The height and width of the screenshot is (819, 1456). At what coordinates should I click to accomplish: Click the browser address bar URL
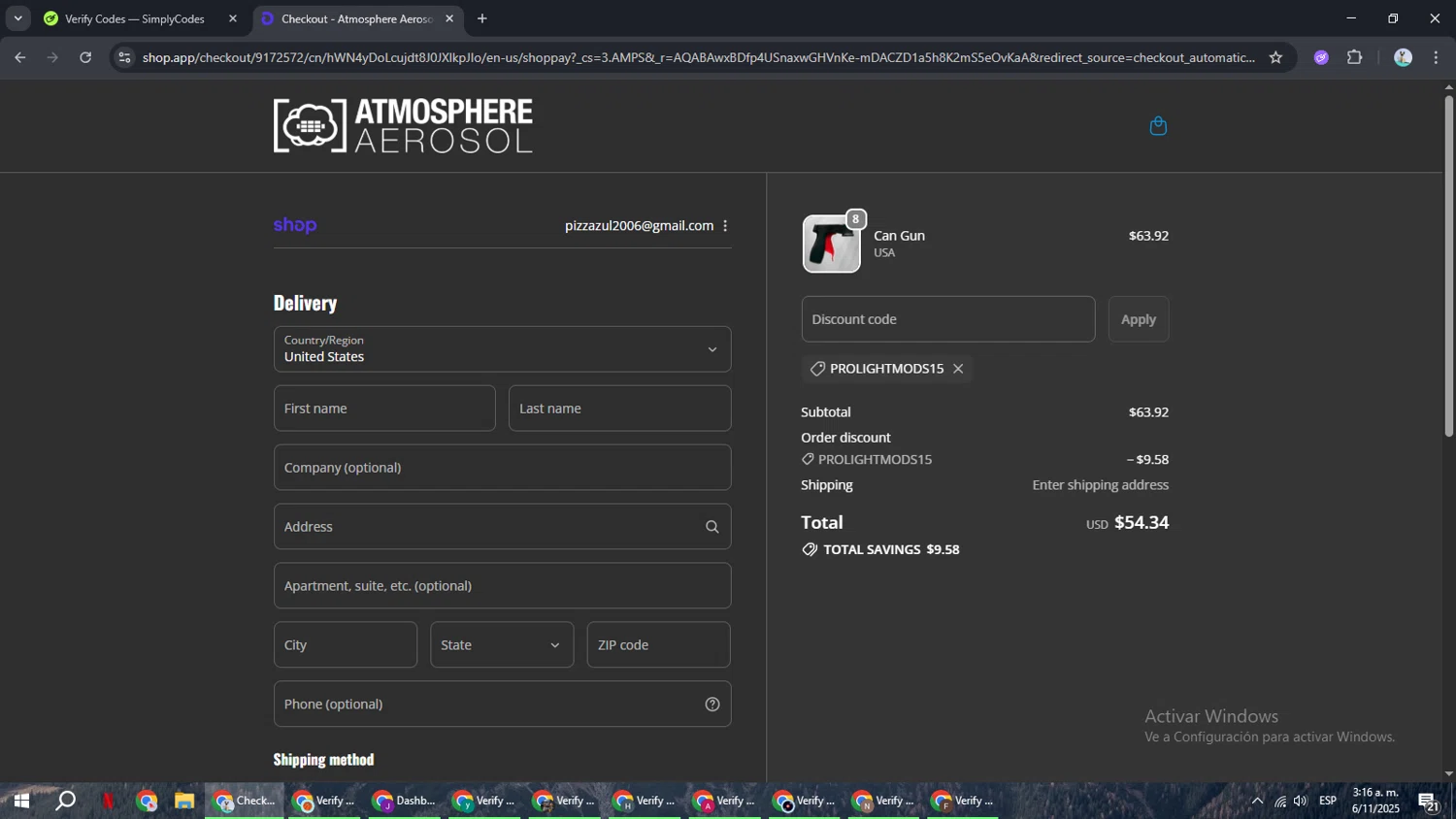[698, 57]
